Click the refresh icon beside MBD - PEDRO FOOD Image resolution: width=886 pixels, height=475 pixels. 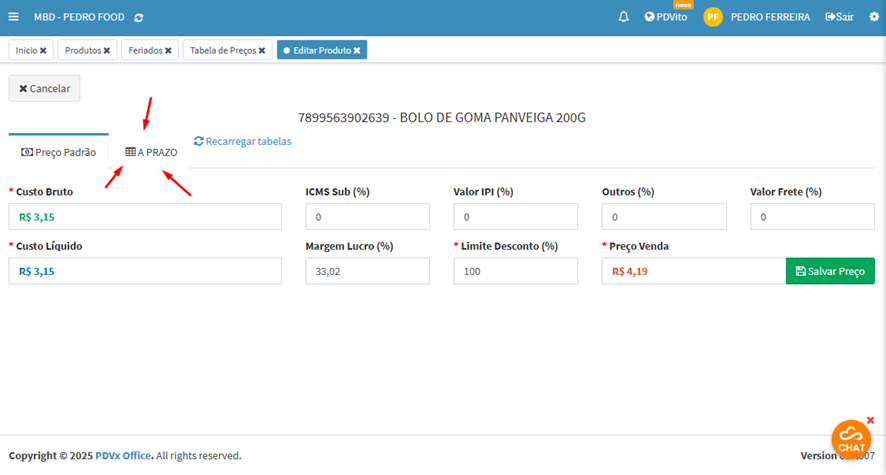pos(138,17)
